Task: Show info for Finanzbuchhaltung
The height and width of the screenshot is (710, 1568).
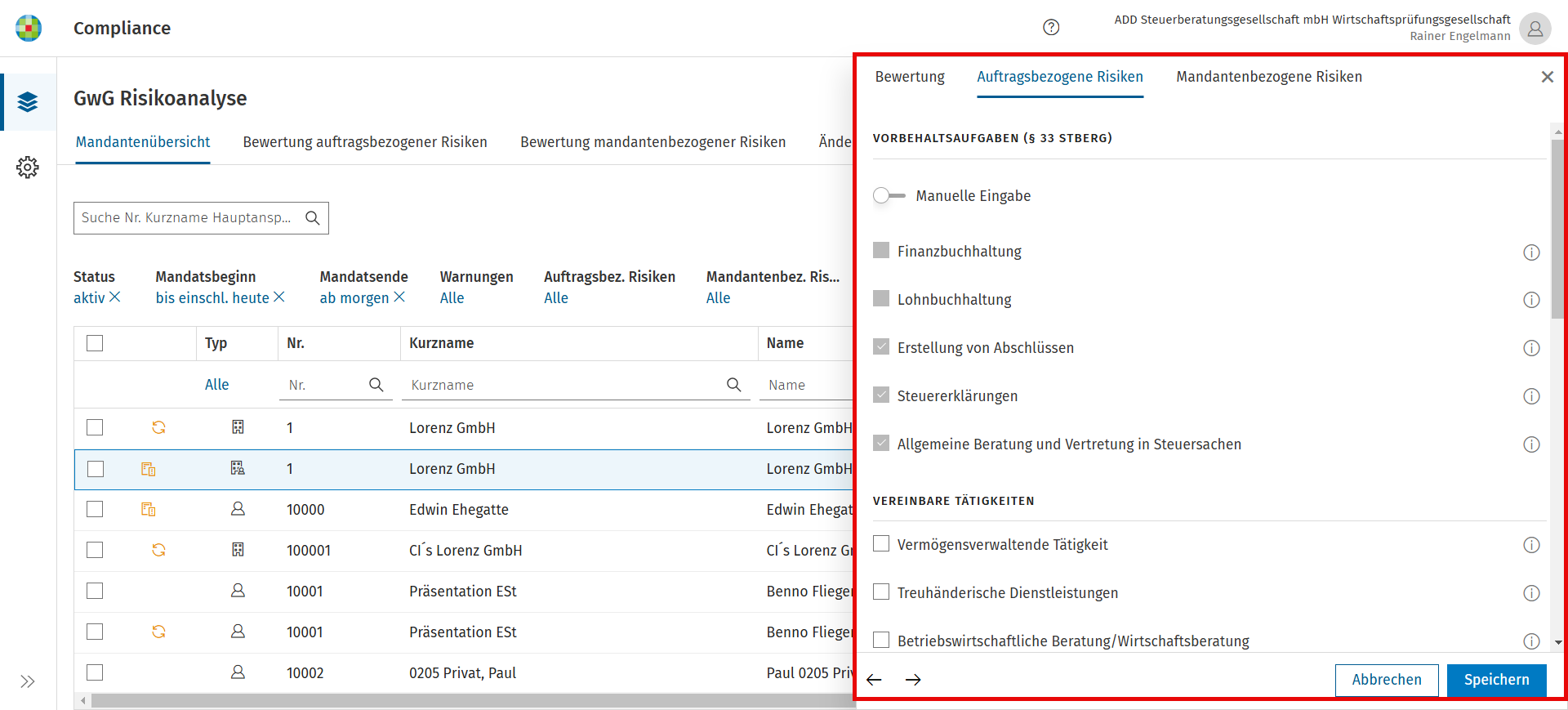Action: [x=1531, y=252]
